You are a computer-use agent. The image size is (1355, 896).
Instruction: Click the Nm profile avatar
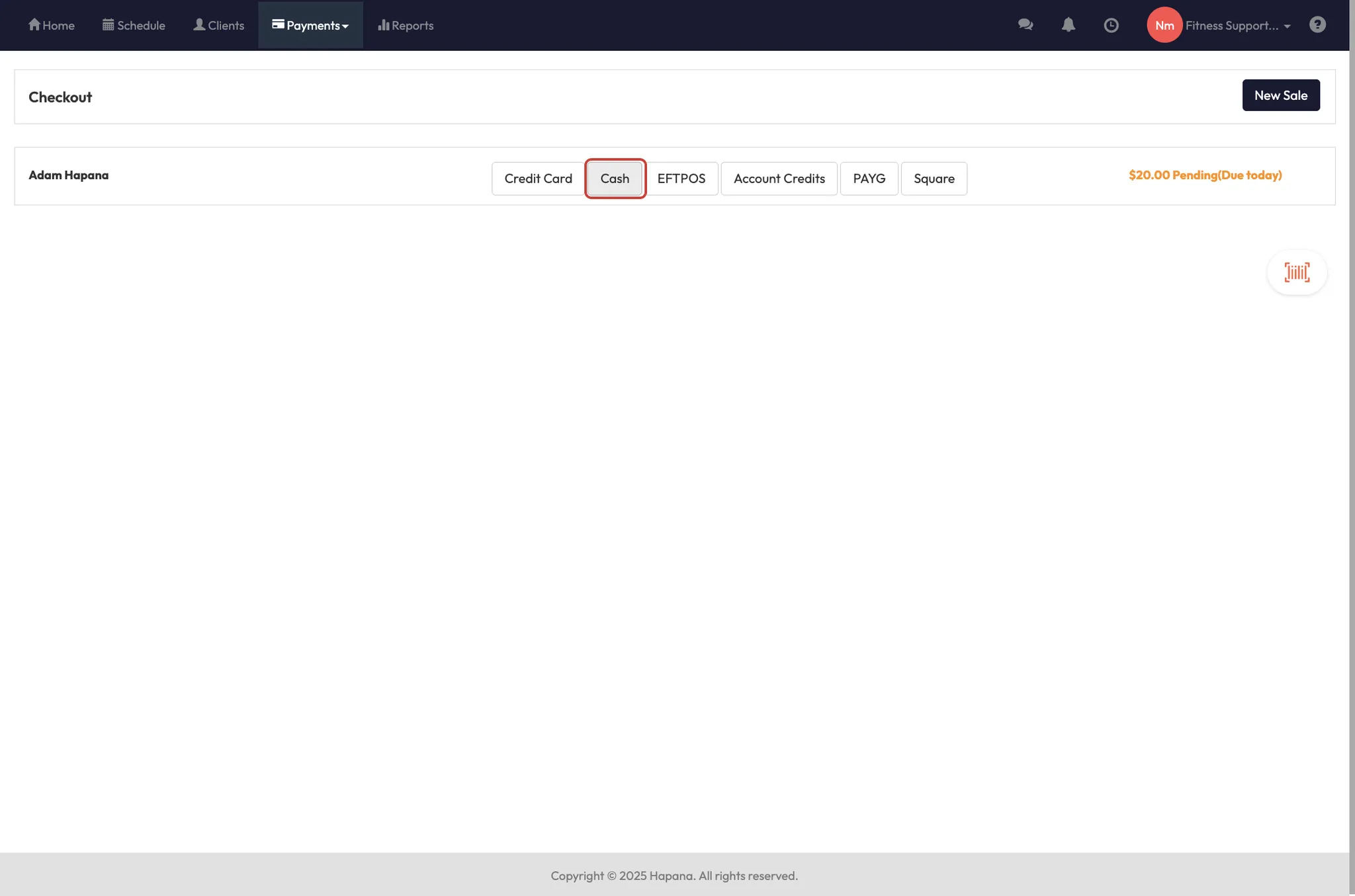(1164, 25)
